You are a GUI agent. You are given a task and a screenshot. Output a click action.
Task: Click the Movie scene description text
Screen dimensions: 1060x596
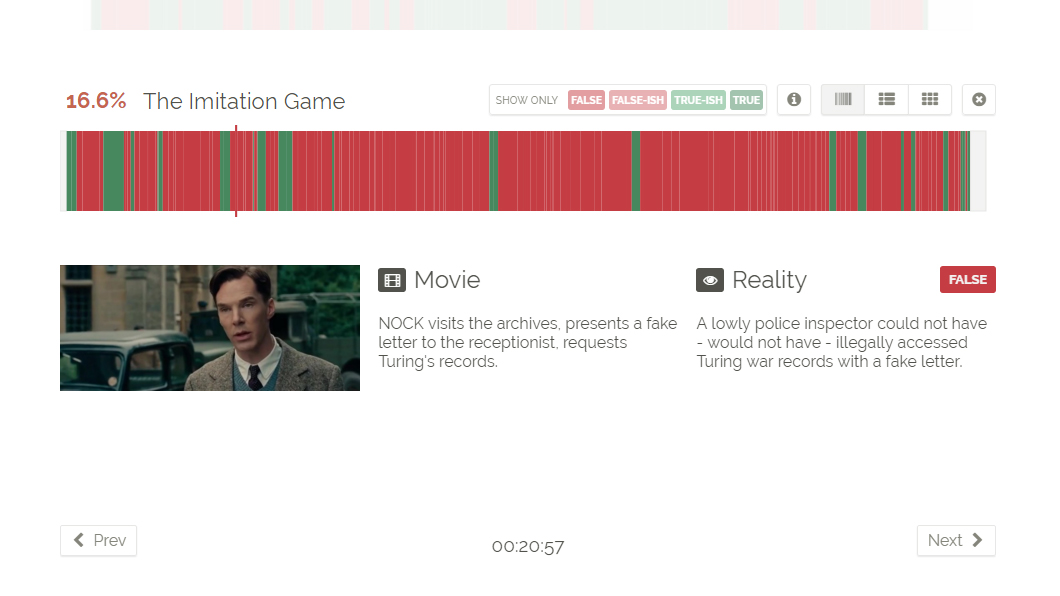click(x=527, y=343)
